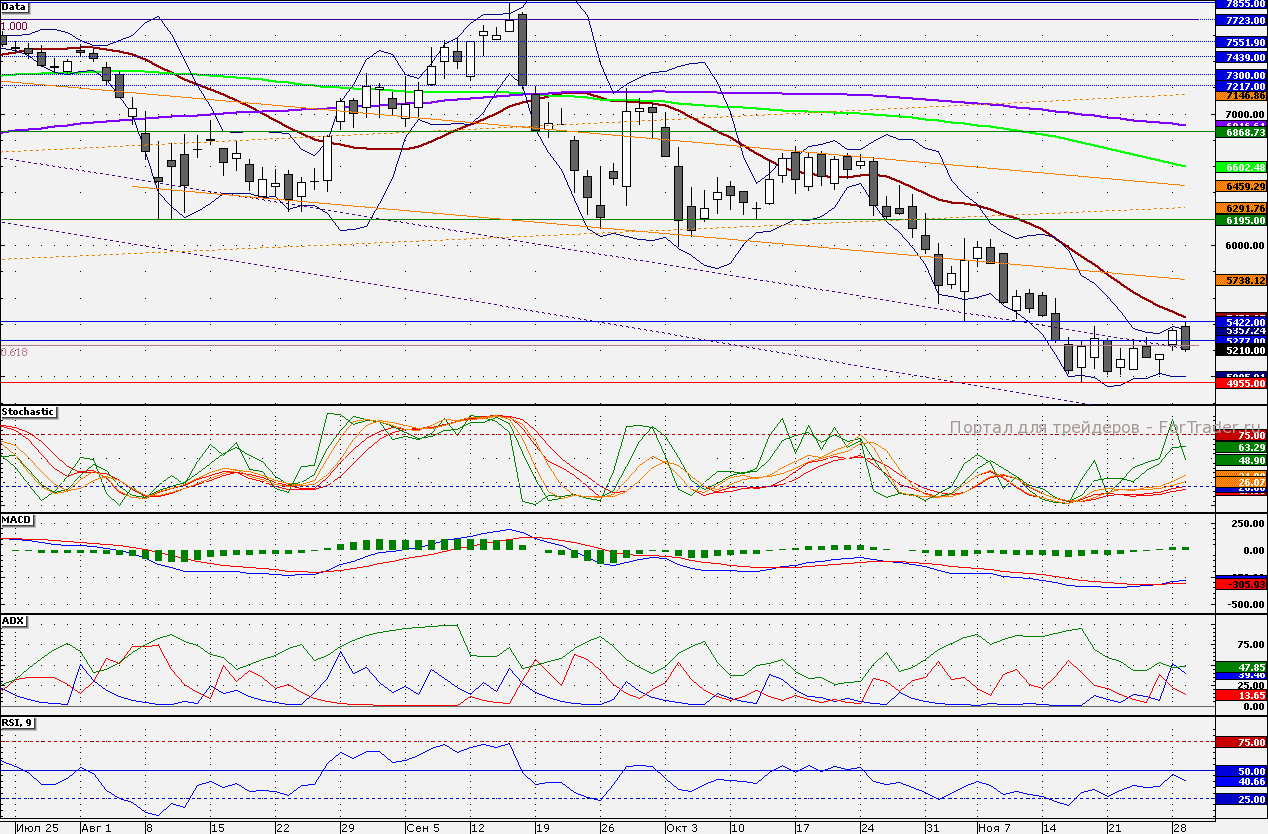Select the red 13.65 ADX value tag
The image size is (1268, 834).
[x=1240, y=694]
